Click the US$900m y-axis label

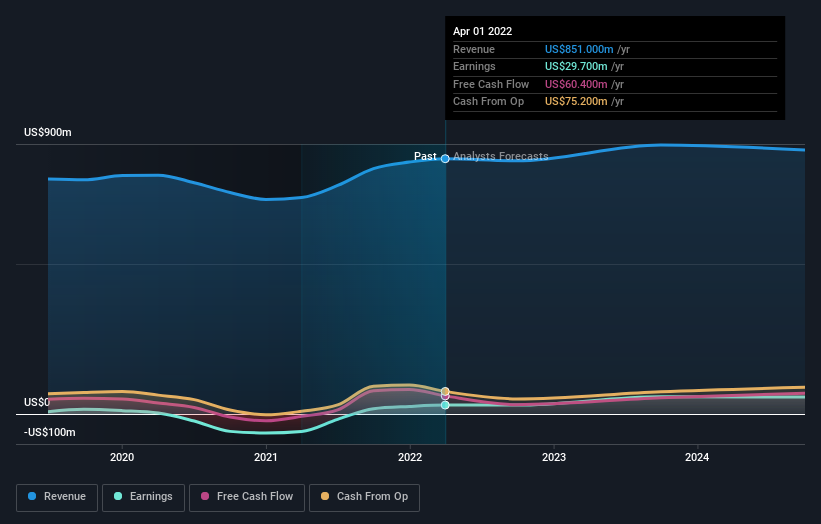coord(48,132)
